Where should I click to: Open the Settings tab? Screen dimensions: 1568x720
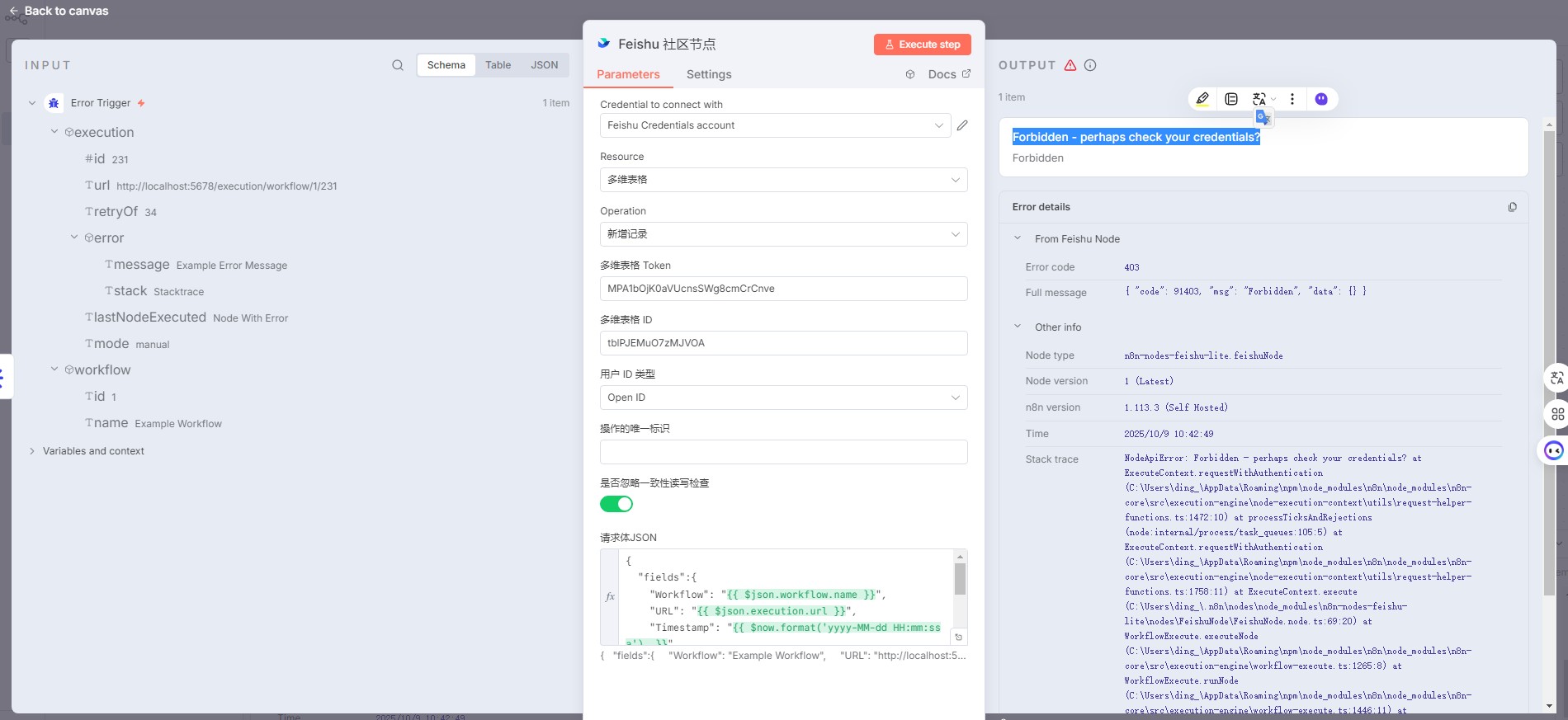pyautogui.click(x=709, y=74)
